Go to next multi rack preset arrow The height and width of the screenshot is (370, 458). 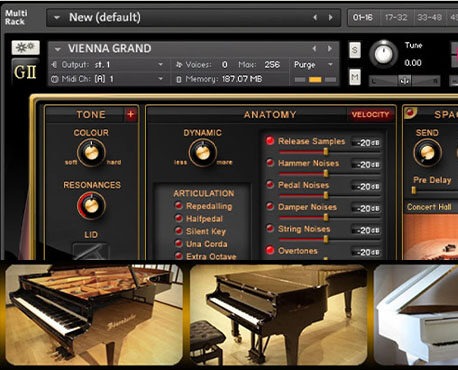pos(330,17)
